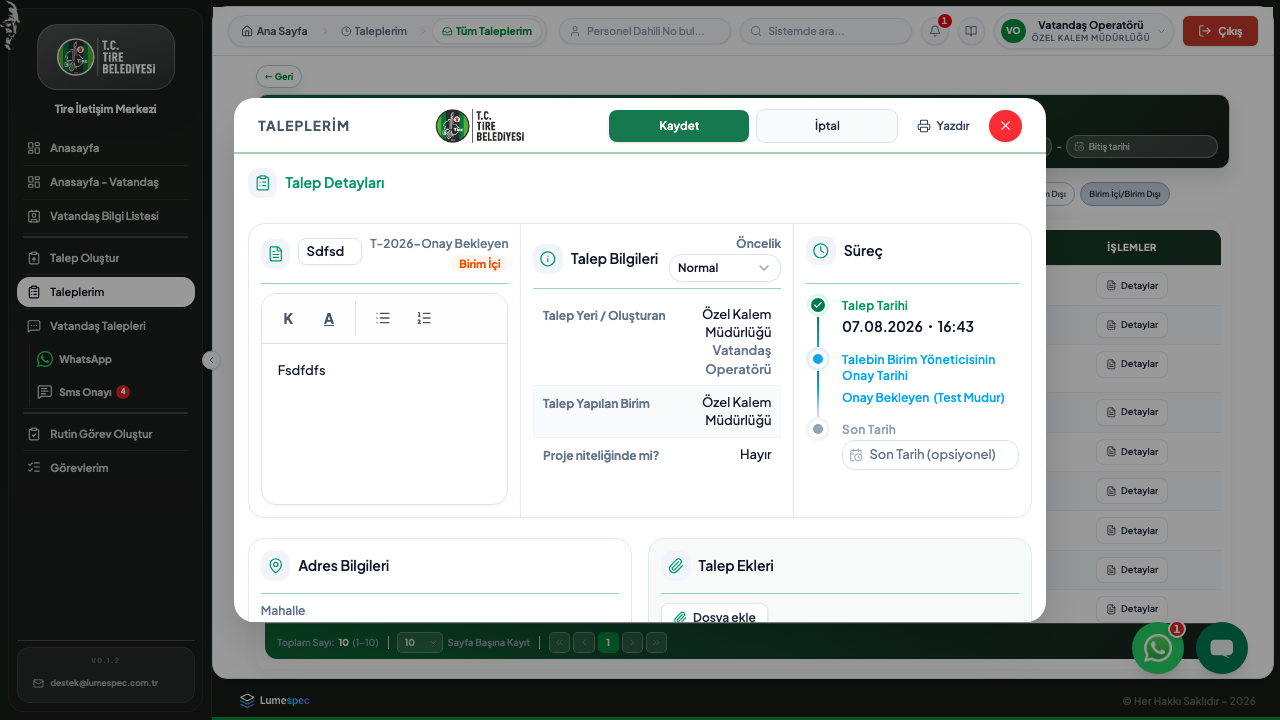Edit the Sdfsd title input field
1280x720 pixels.
(330, 252)
